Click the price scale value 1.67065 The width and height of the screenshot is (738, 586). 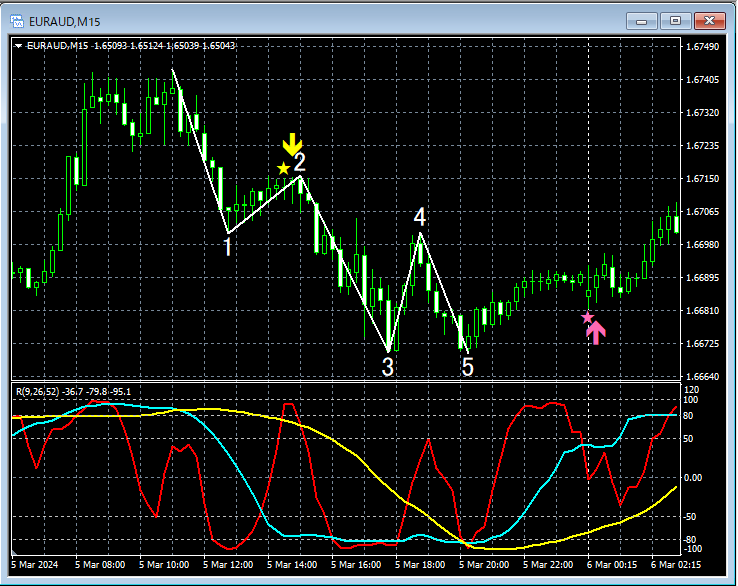click(703, 211)
